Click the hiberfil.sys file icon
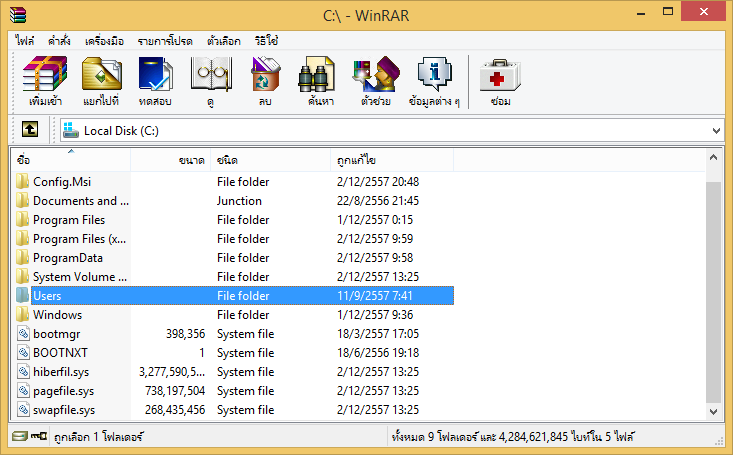This screenshot has height=455, width=733. (x=23, y=371)
